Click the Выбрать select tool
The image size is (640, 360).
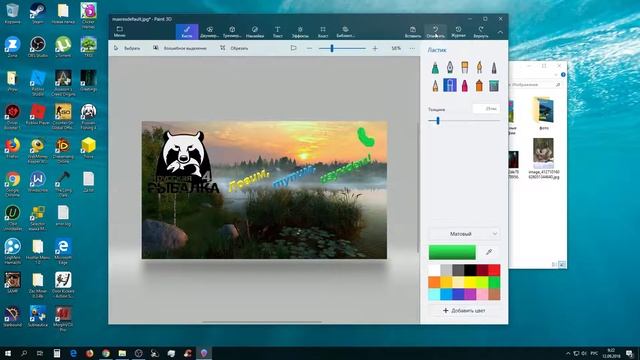tap(127, 48)
